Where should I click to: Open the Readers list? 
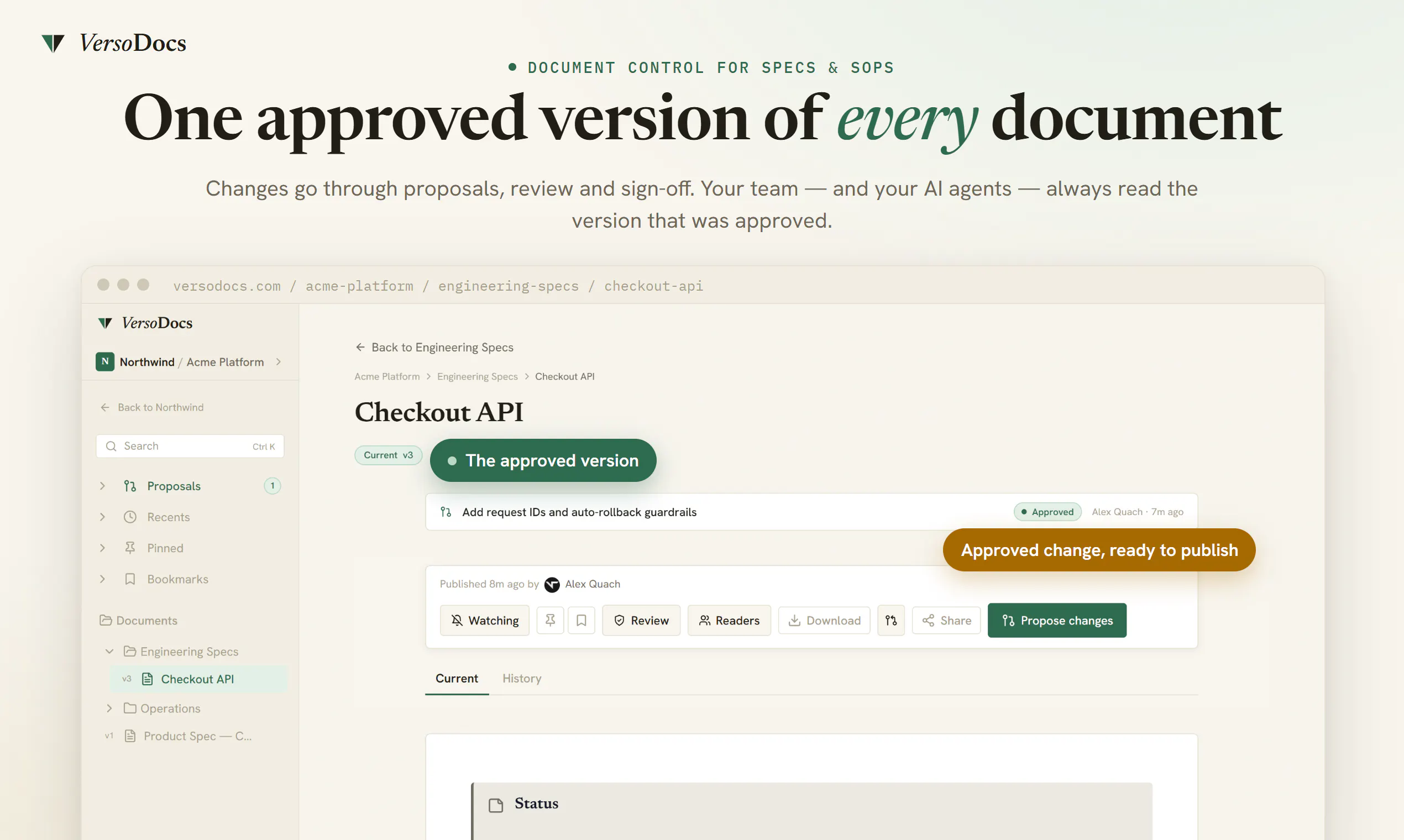pyautogui.click(x=729, y=621)
